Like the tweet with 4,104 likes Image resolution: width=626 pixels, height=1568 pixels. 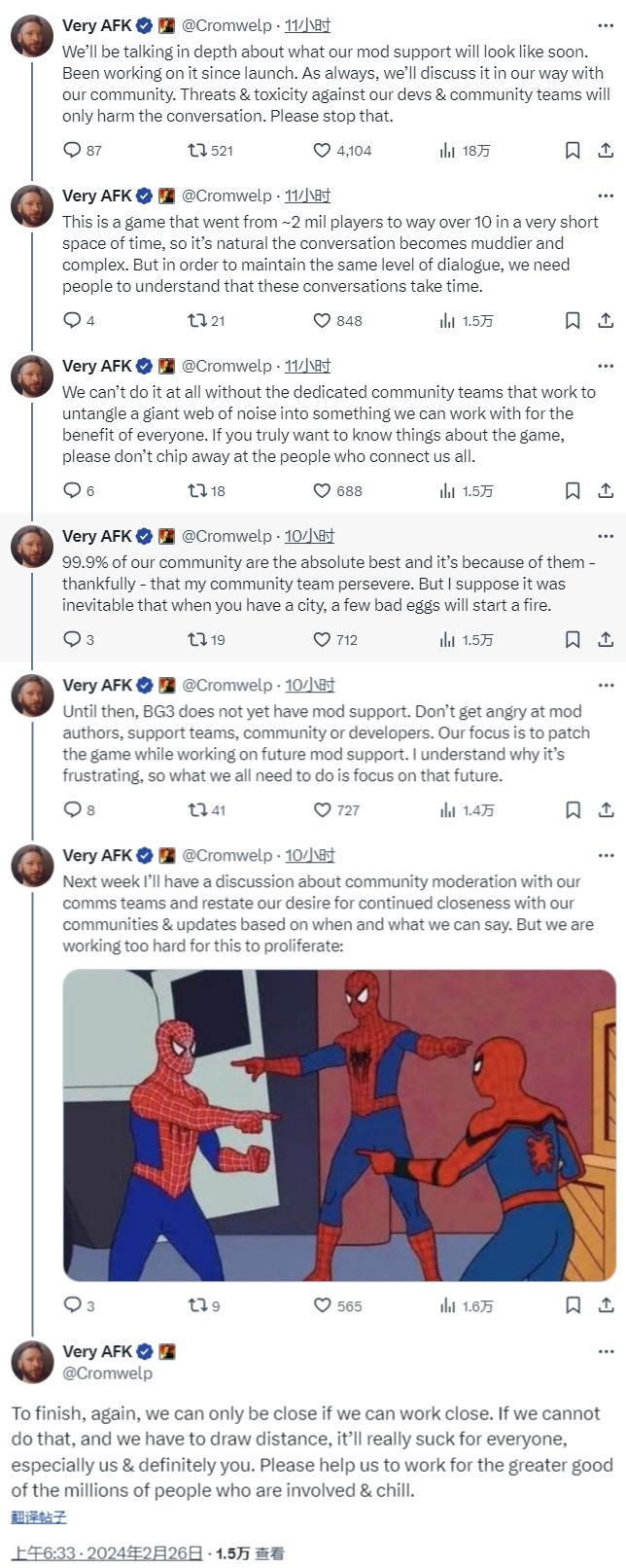[x=323, y=151]
